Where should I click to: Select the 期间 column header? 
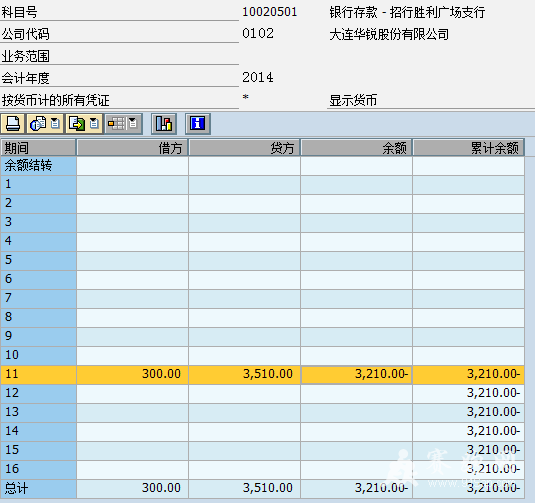click(38, 148)
